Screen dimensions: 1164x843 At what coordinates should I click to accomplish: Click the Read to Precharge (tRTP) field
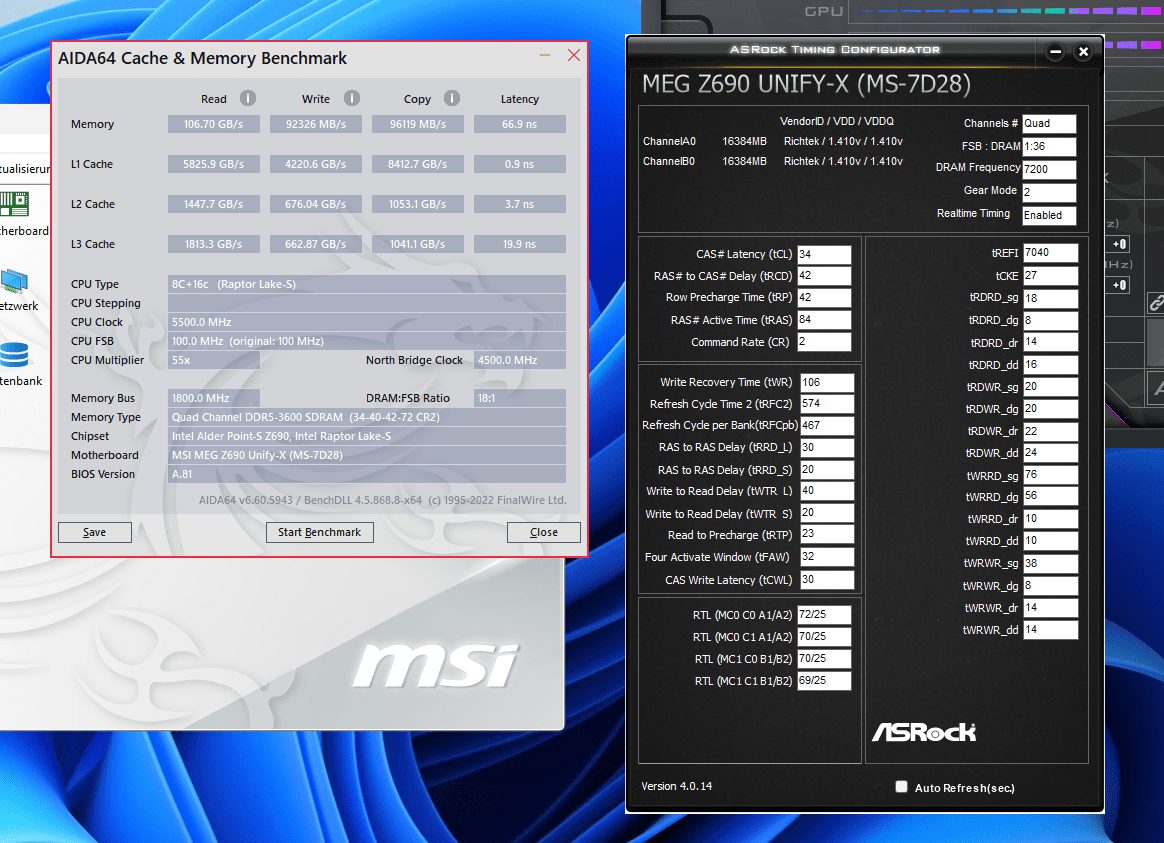pos(827,534)
